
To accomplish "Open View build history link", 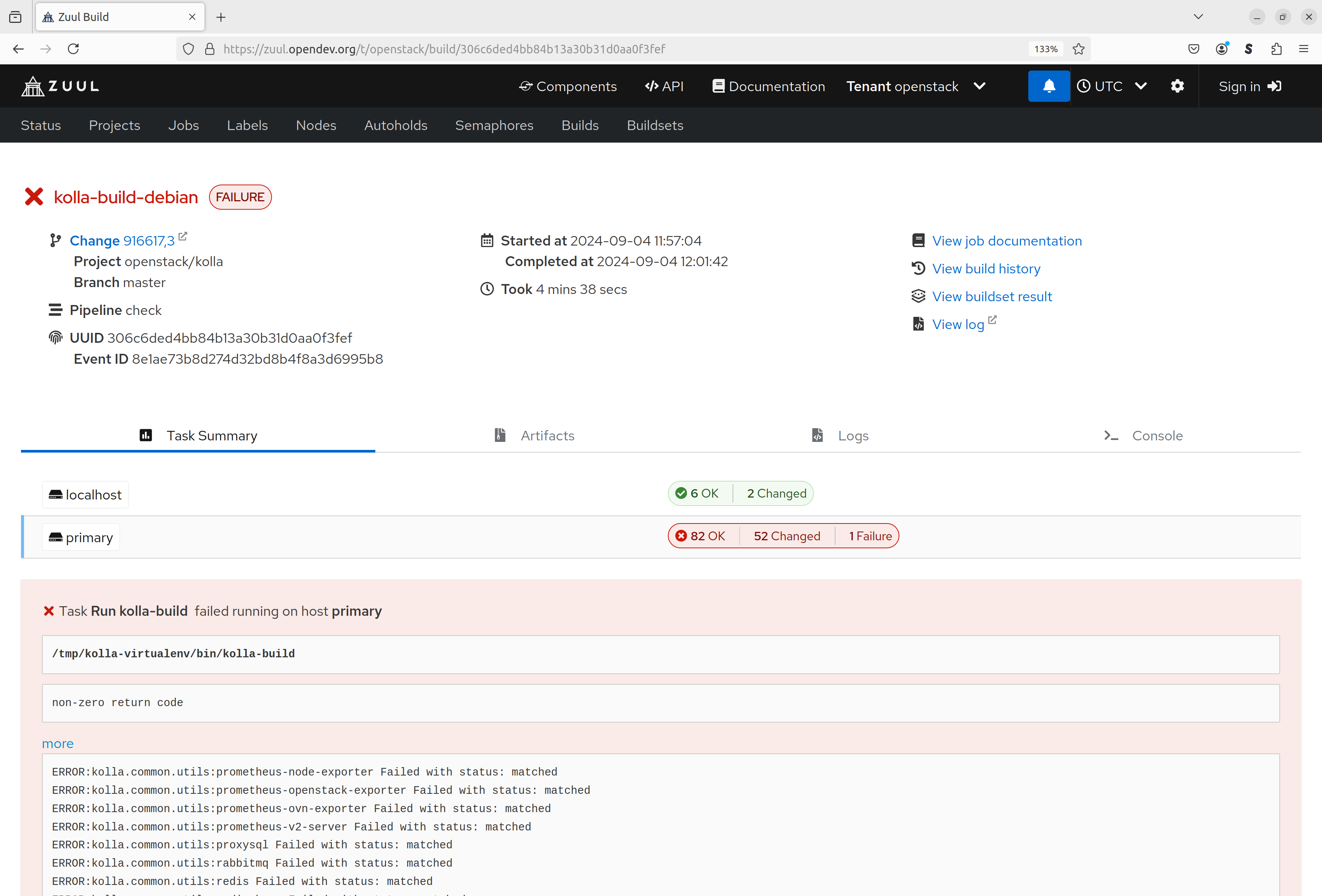I will click(986, 268).
